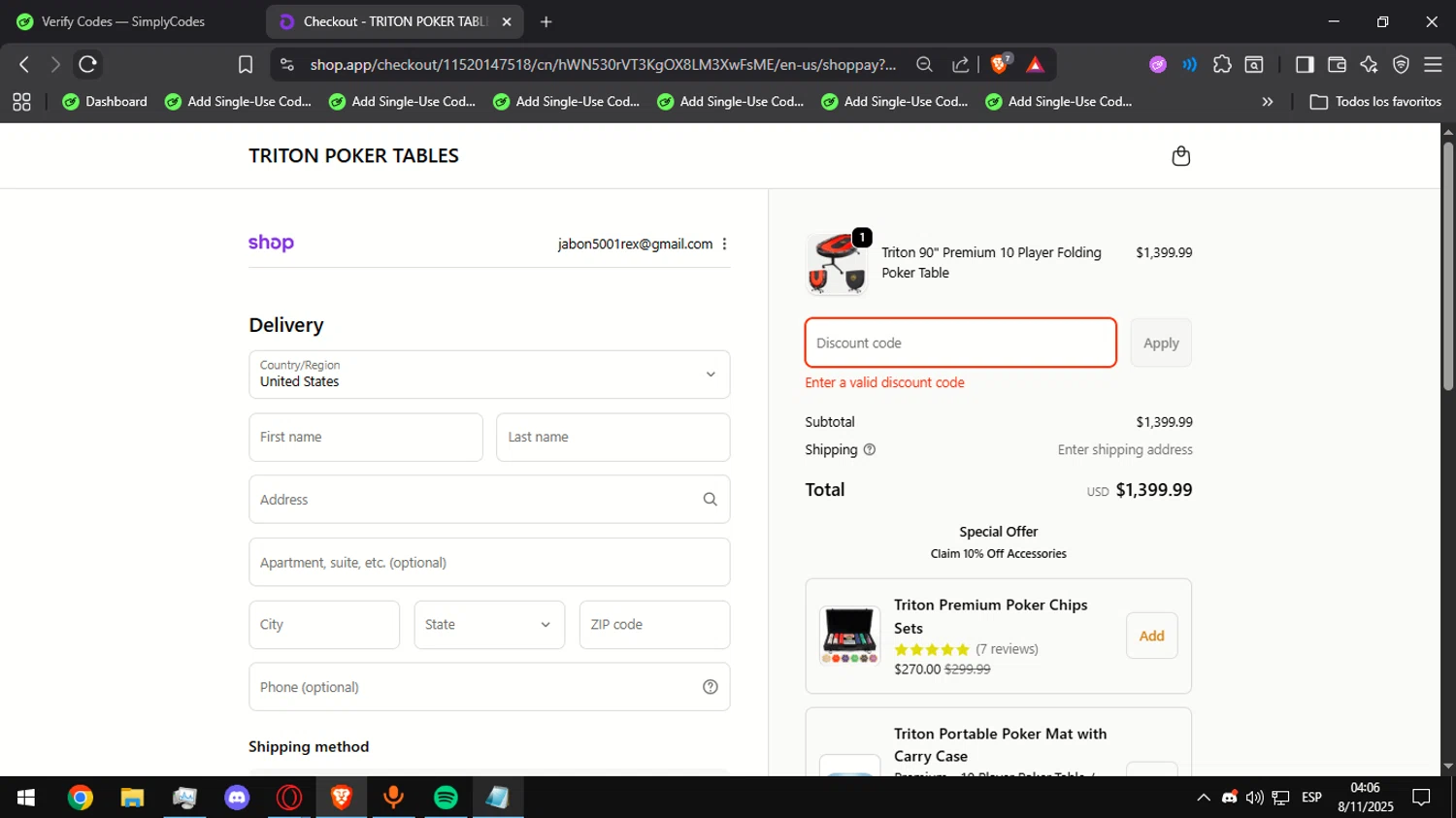Click the zoom magnifier in address bar
Image resolution: width=1456 pixels, height=818 pixels.
924,64
